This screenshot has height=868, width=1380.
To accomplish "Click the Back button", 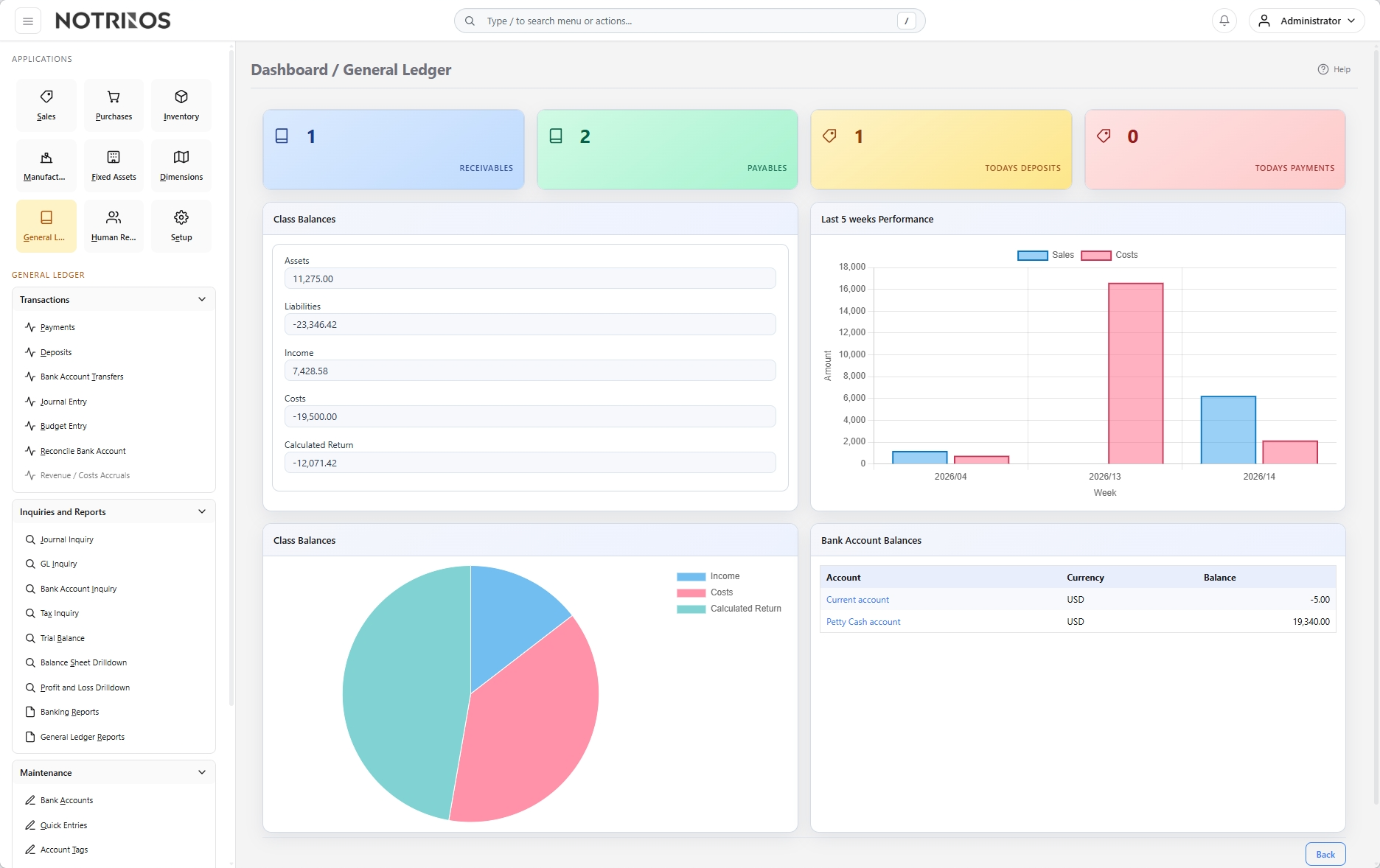I will (1325, 855).
